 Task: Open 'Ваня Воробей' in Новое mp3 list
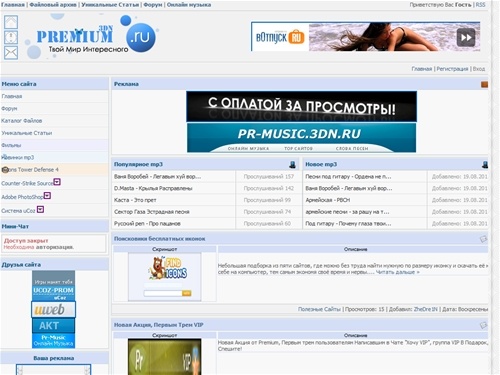point(349,188)
